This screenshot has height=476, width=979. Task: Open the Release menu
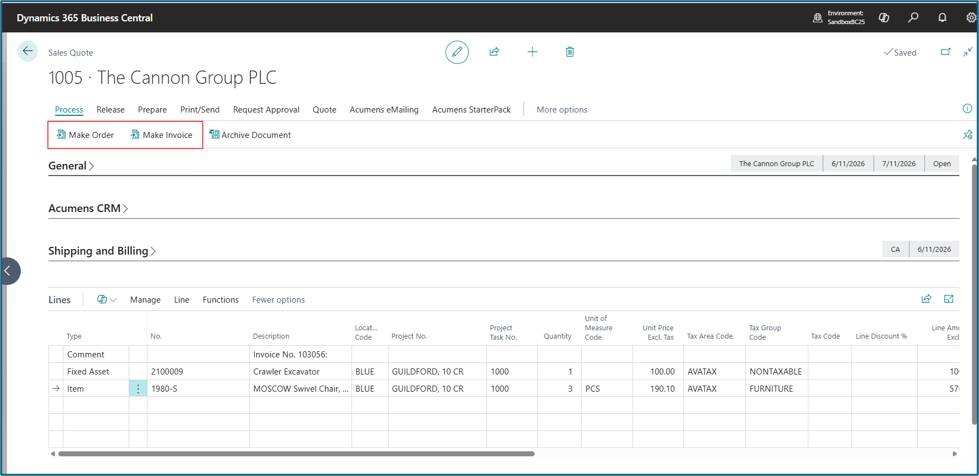pyautogui.click(x=111, y=109)
